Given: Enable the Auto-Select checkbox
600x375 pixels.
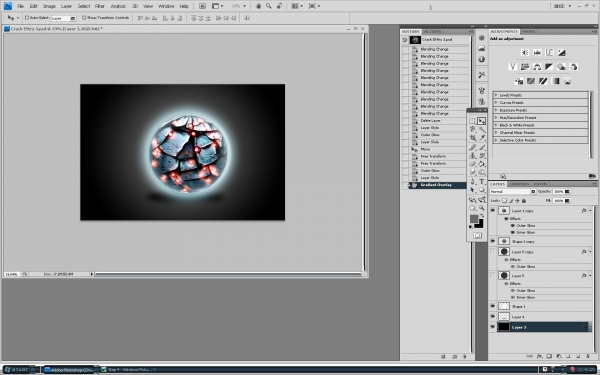Looking at the screenshot, I should [27, 18].
